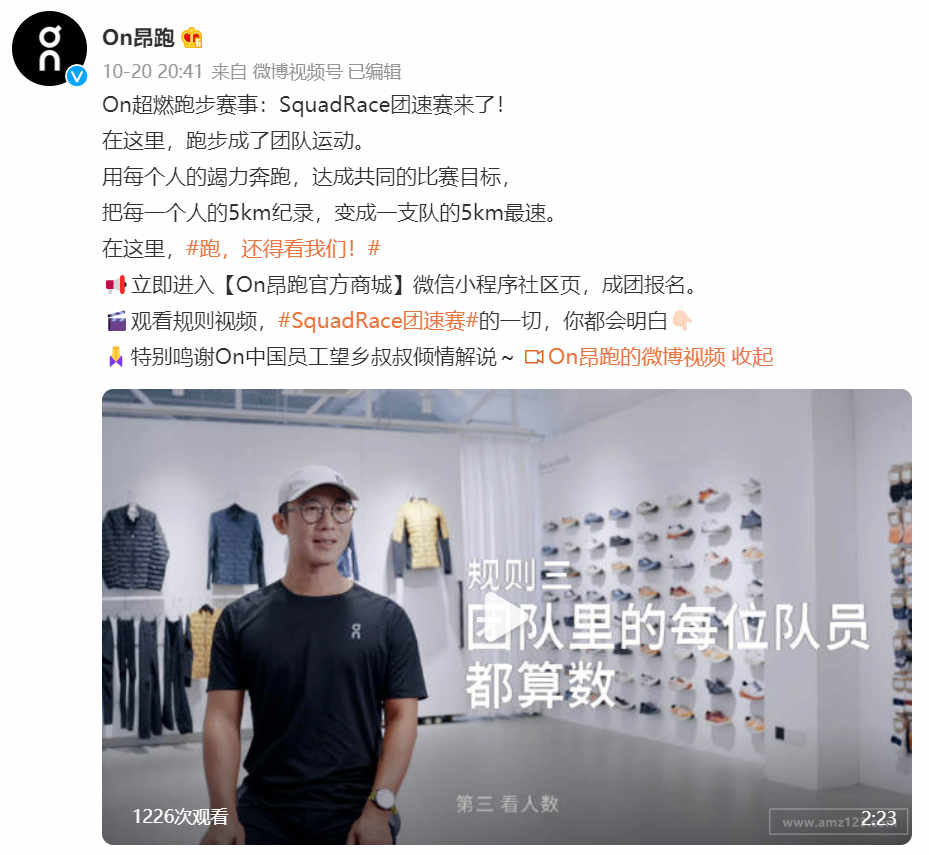The image size is (929, 855).
Task: Click the 10-20 20:41 post timestamp
Action: 152,72
